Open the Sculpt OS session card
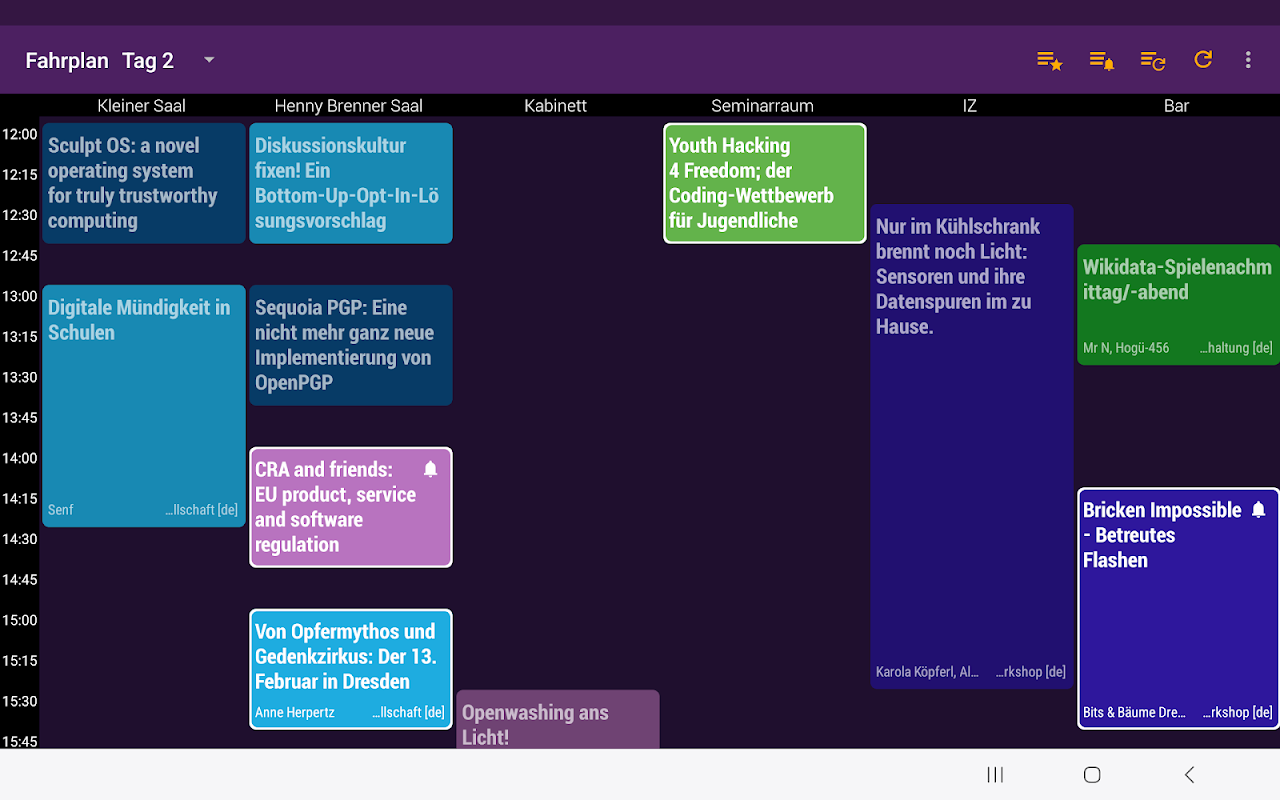Screen dimensions: 1280x800 tap(144, 183)
